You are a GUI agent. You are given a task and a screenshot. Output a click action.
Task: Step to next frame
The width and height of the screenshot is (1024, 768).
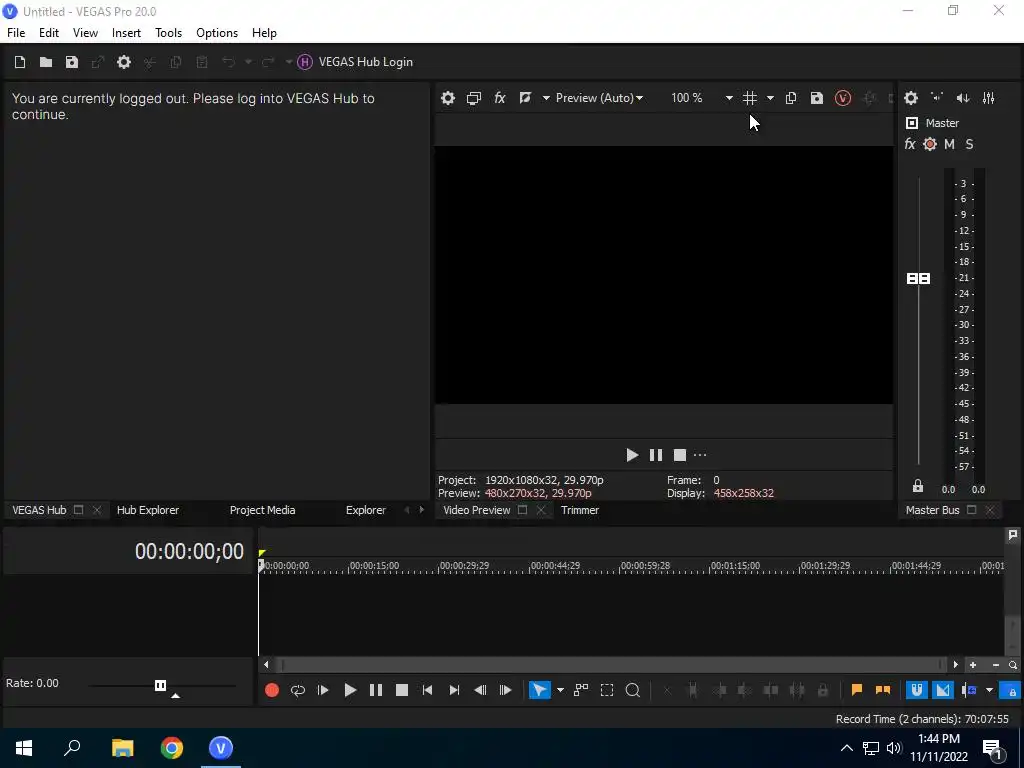click(505, 690)
